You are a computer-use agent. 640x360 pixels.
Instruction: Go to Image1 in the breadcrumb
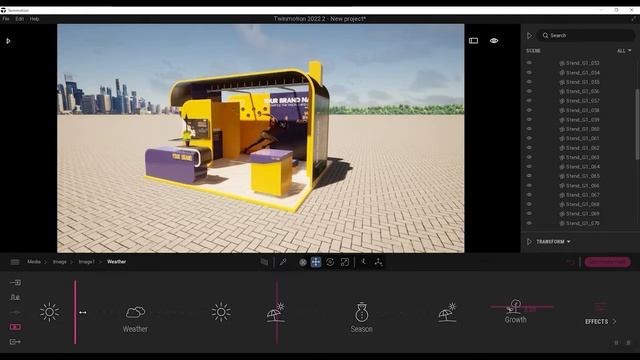(87, 262)
